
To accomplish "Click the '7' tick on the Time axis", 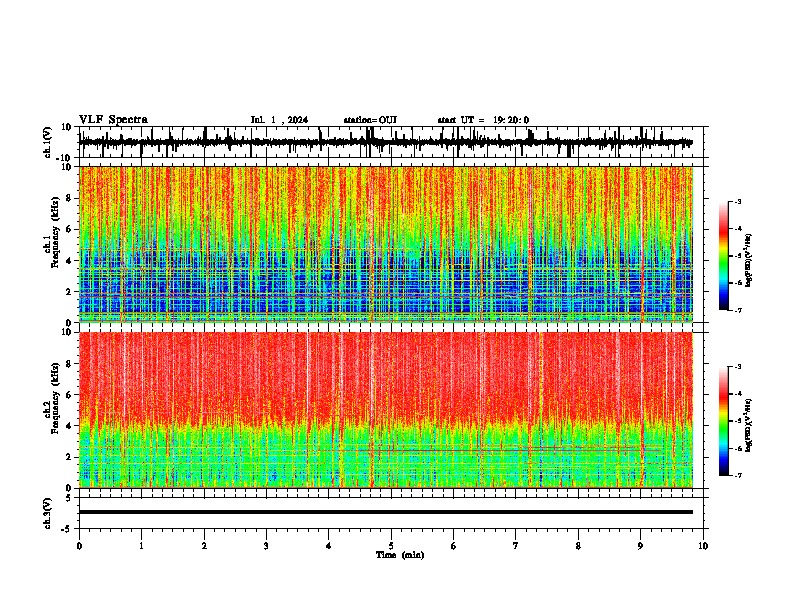I will (x=516, y=546).
